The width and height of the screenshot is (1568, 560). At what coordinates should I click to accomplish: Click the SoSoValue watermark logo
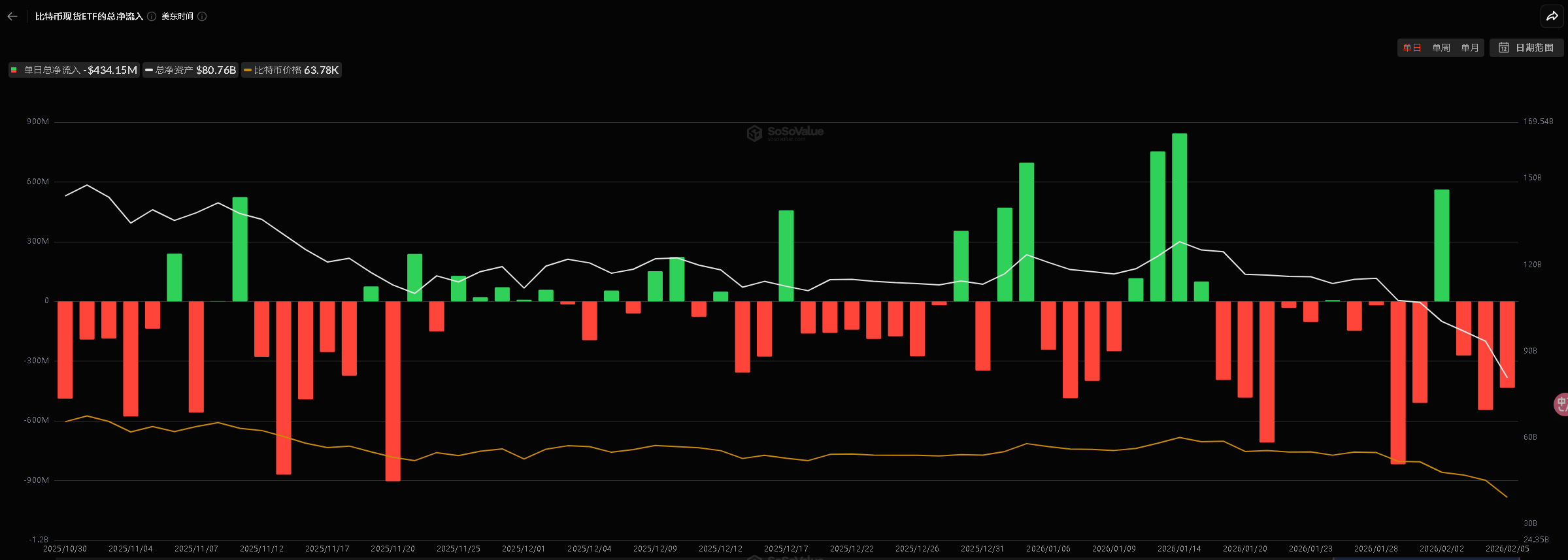[x=785, y=133]
